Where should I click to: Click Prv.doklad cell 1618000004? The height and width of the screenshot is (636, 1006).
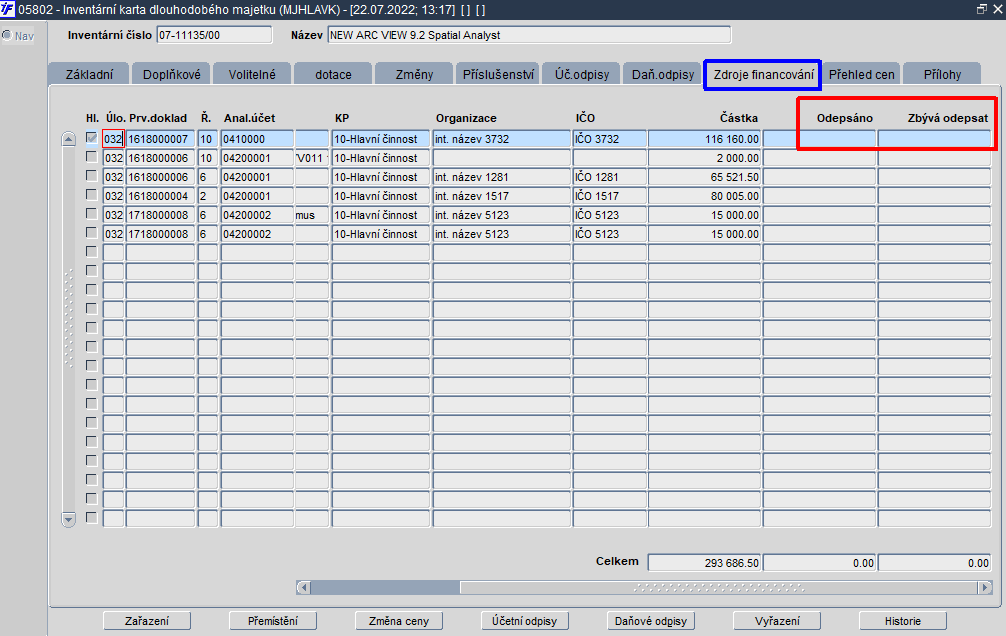160,196
